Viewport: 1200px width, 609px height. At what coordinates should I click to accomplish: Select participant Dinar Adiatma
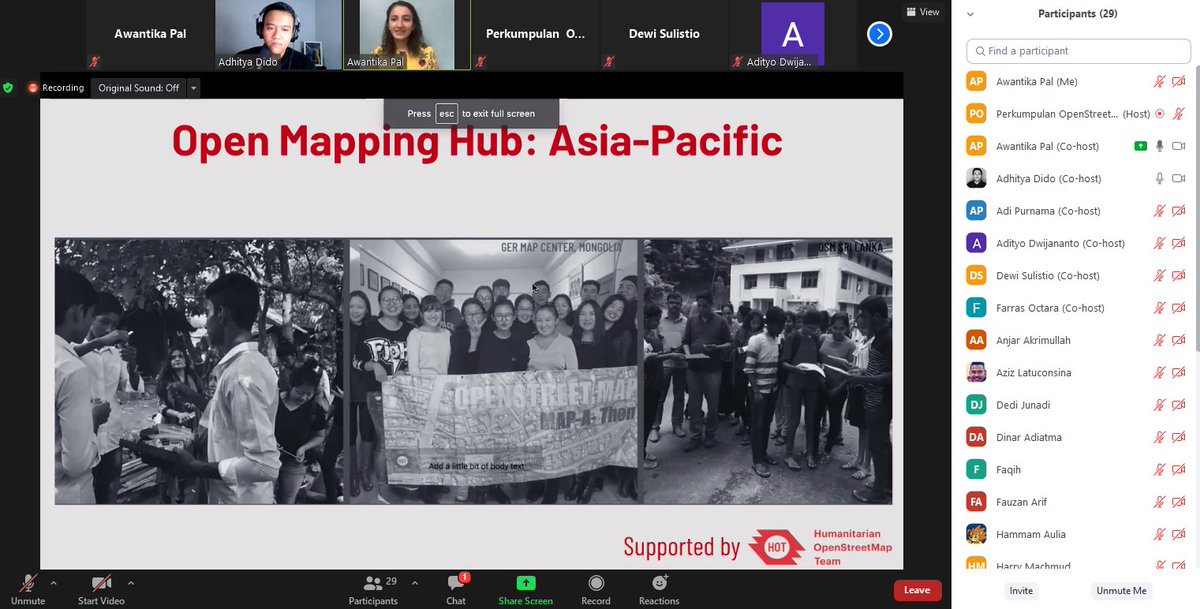[x=1076, y=437]
